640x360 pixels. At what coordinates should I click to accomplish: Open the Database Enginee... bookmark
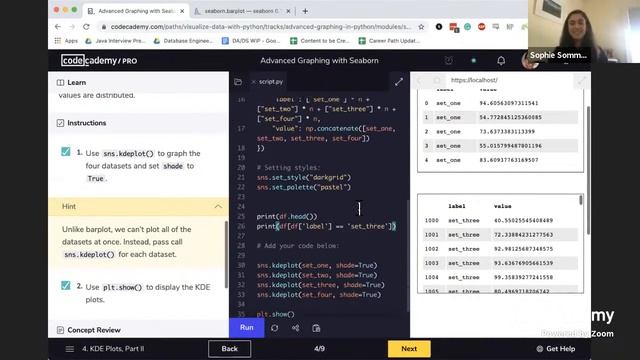[x=183, y=41]
